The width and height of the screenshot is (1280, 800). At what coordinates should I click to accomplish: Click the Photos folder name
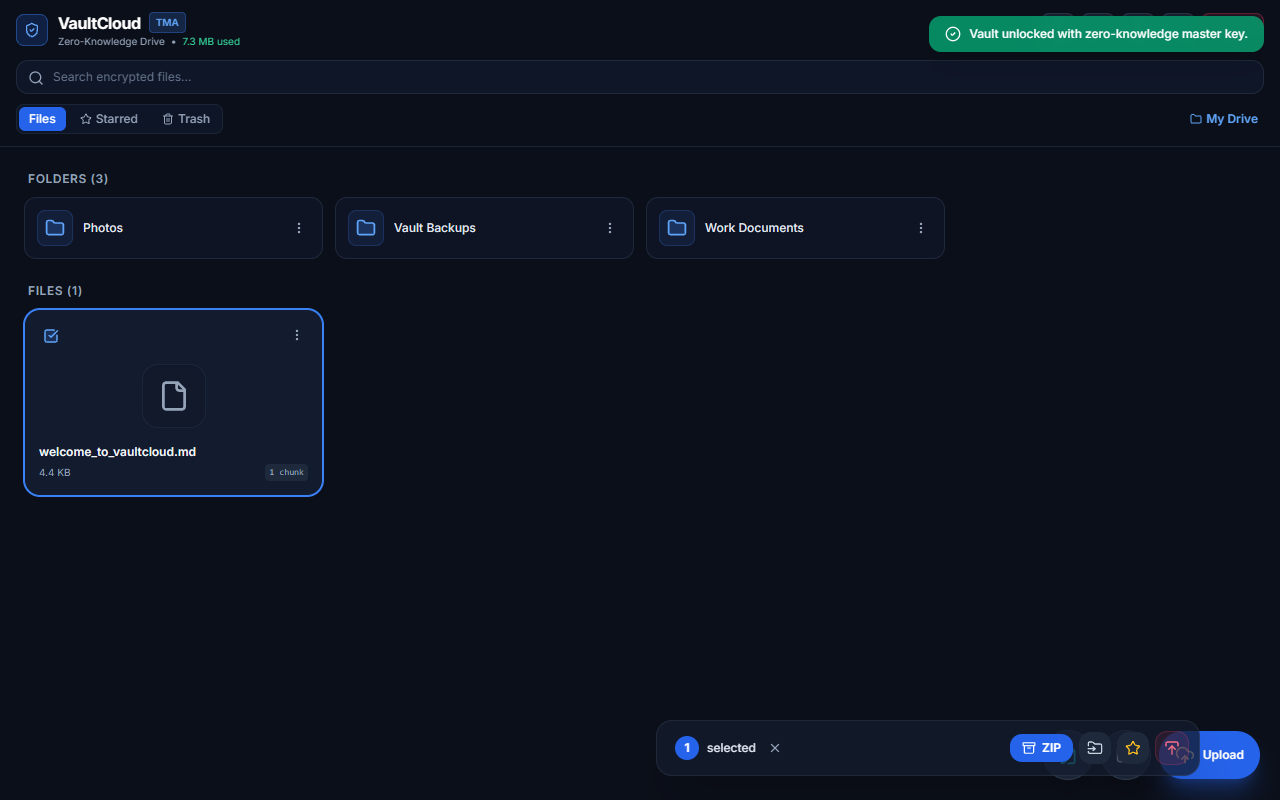103,228
